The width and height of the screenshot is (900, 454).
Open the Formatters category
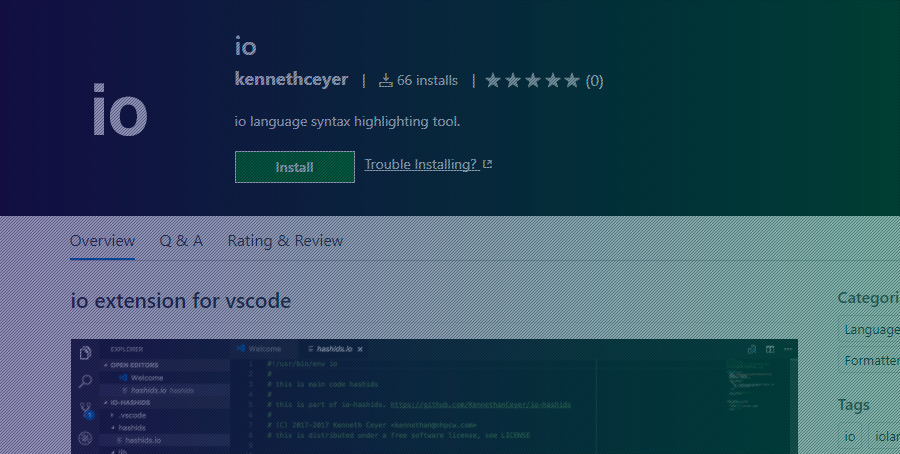tap(871, 360)
